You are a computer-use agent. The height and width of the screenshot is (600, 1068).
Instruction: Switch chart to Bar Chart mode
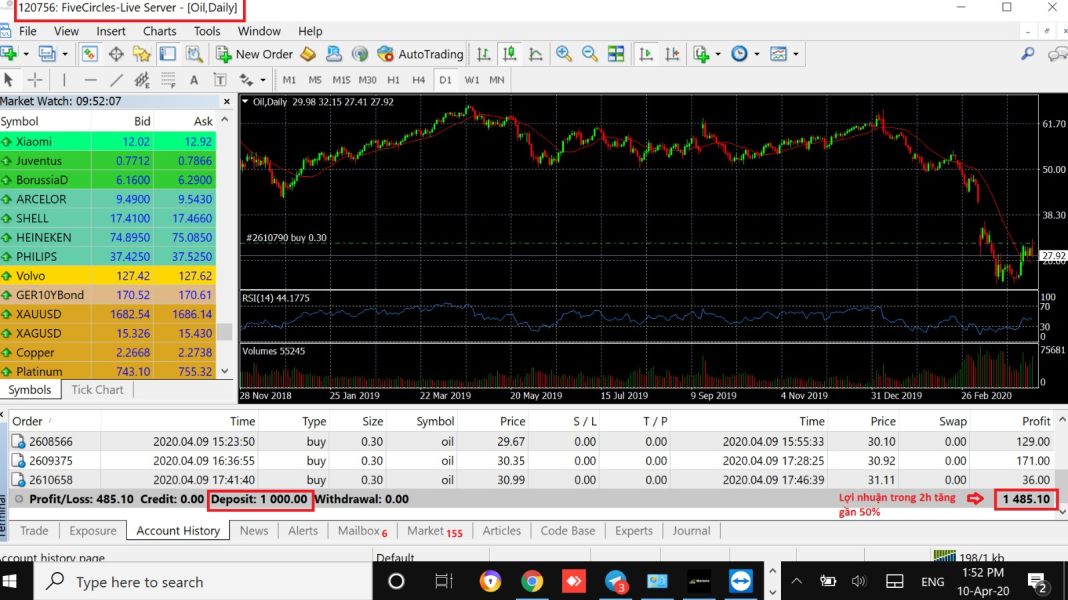[x=483, y=54]
